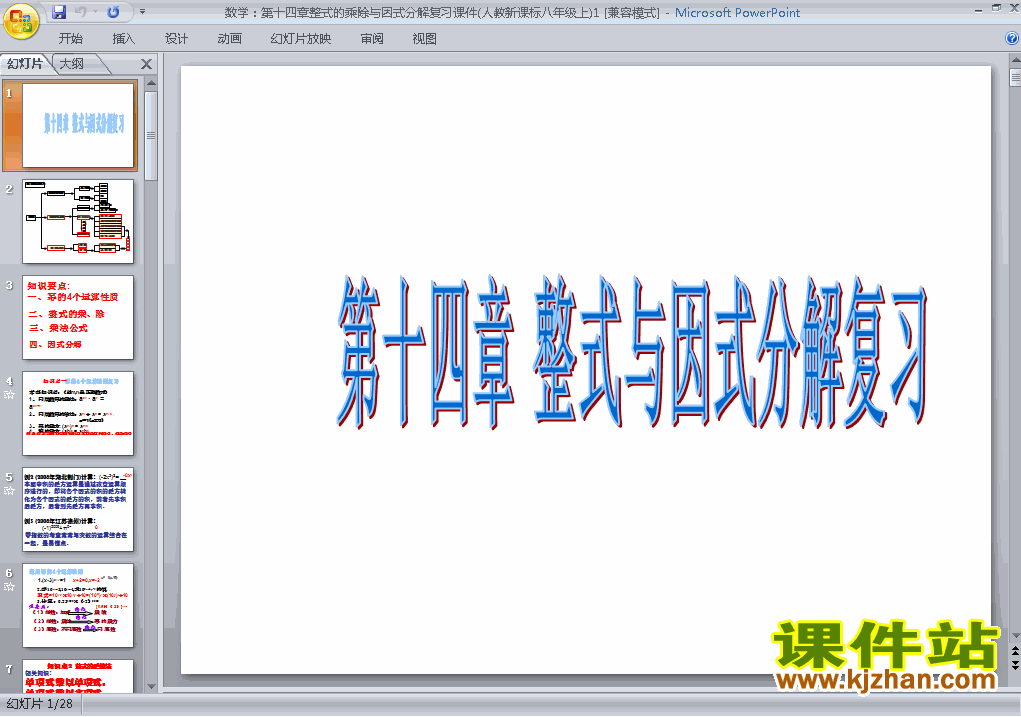Click the Undo arrow icon
The image size is (1021, 717).
(x=81, y=12)
